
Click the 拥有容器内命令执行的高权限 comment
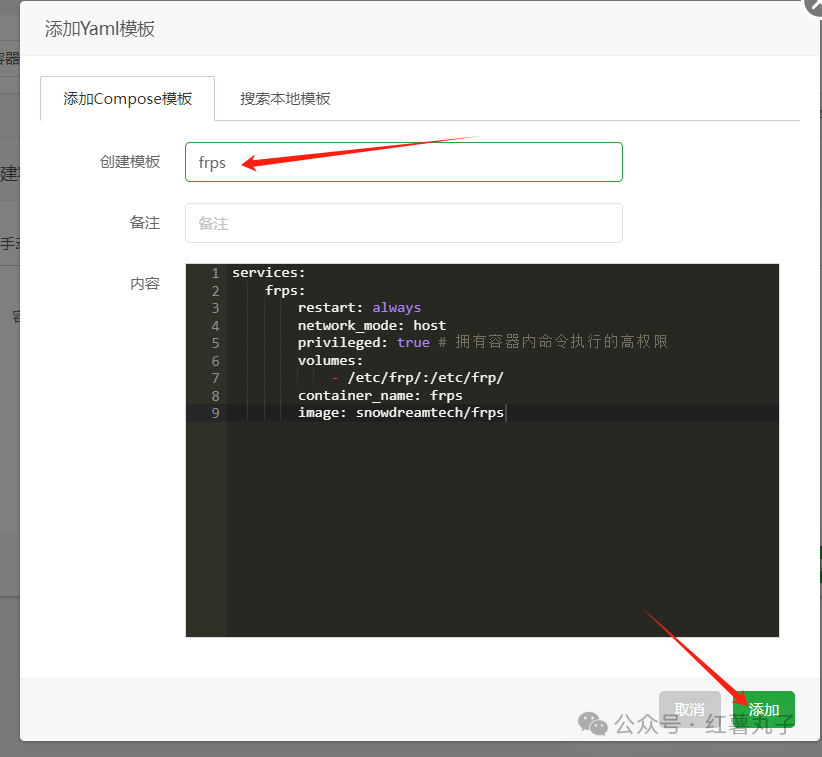(561, 342)
